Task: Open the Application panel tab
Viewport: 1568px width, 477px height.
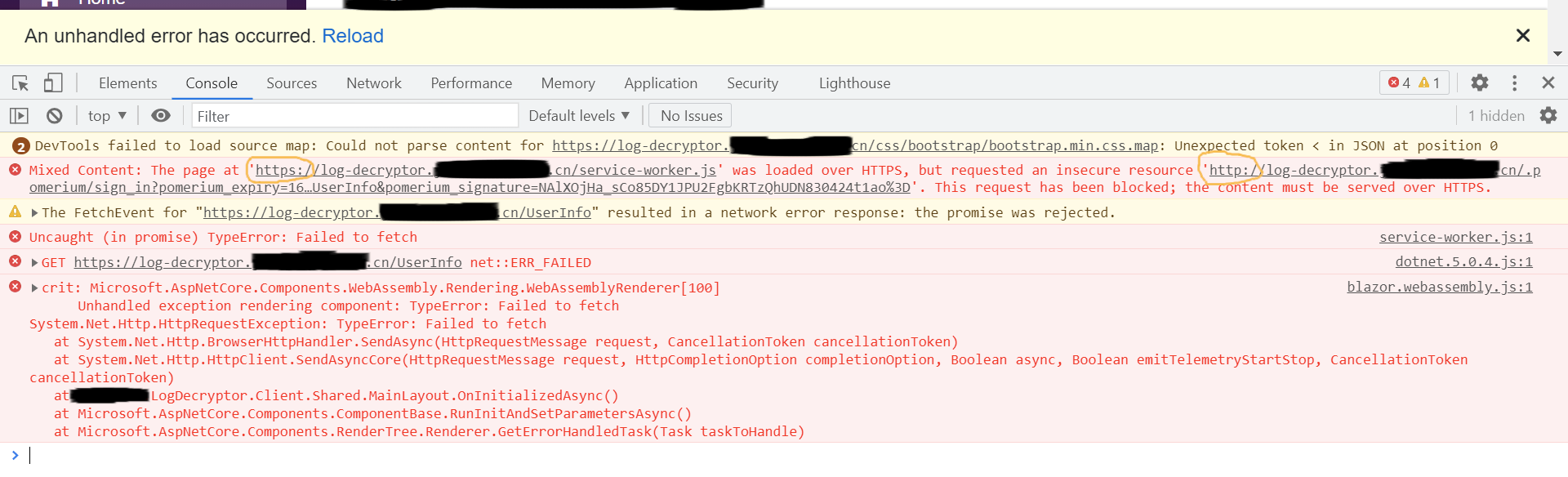Action: pyautogui.click(x=661, y=82)
